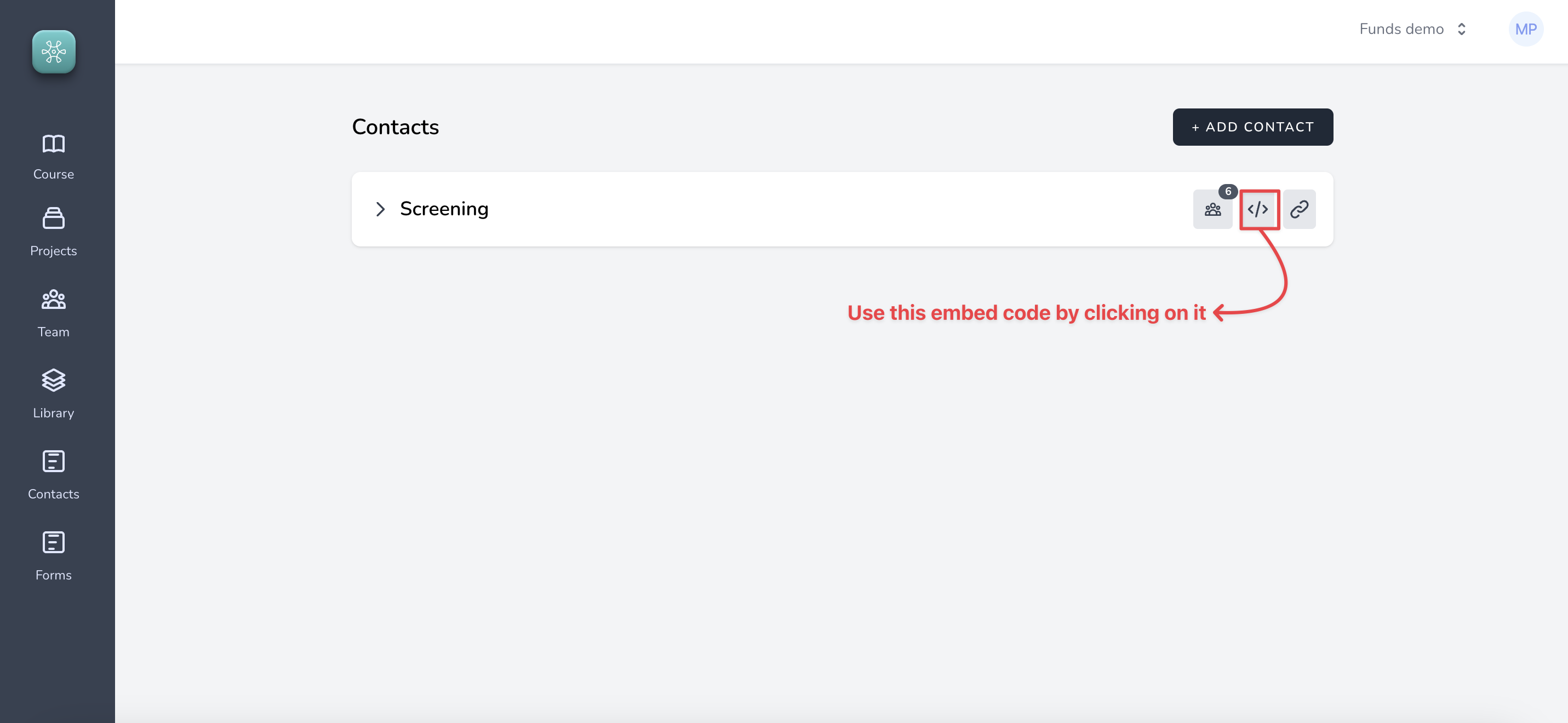Viewport: 1568px width, 723px height.
Task: Click the Screening group title
Action: [444, 209]
